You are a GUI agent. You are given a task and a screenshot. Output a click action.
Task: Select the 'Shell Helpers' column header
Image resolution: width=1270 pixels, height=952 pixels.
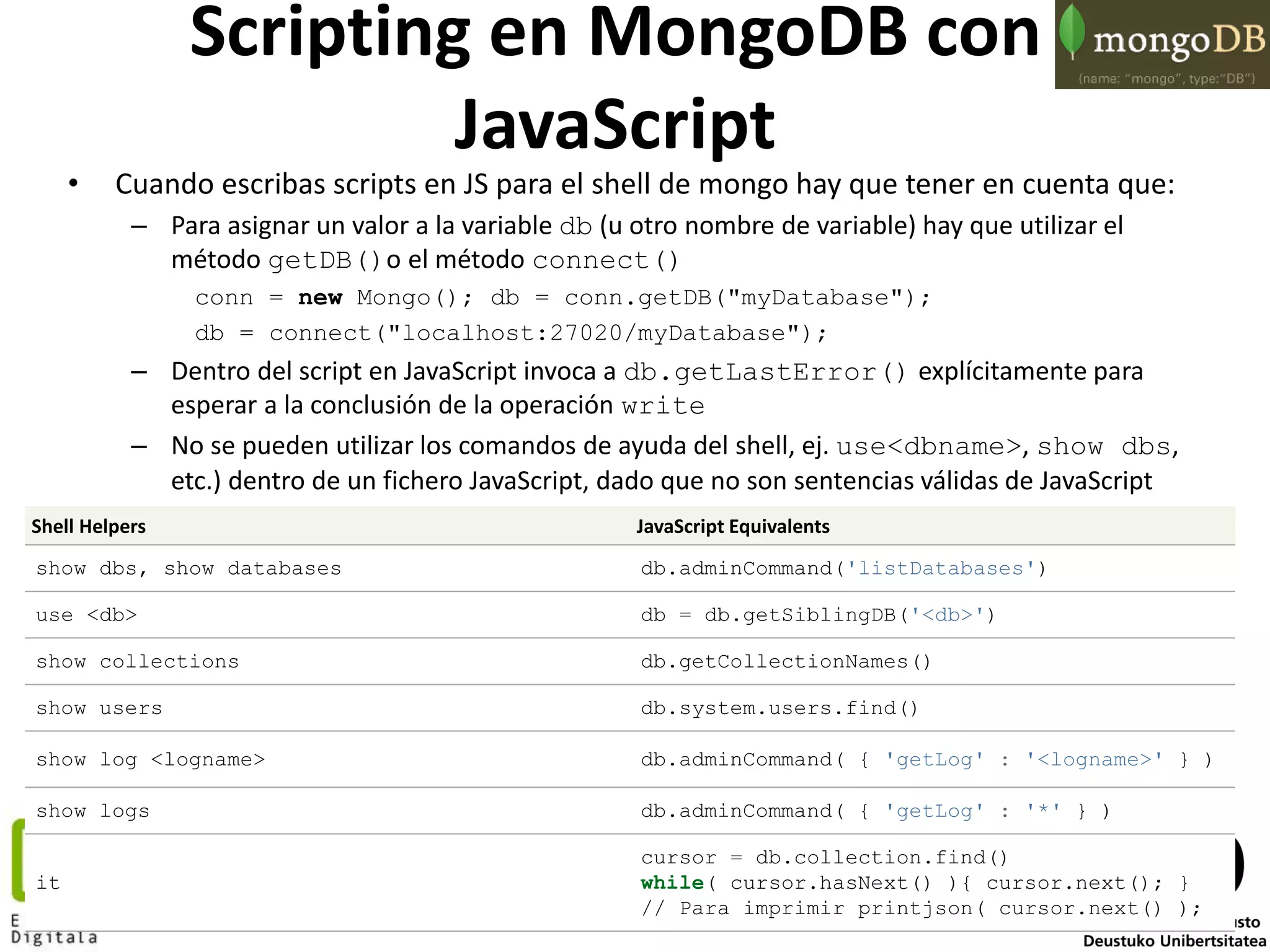click(89, 526)
